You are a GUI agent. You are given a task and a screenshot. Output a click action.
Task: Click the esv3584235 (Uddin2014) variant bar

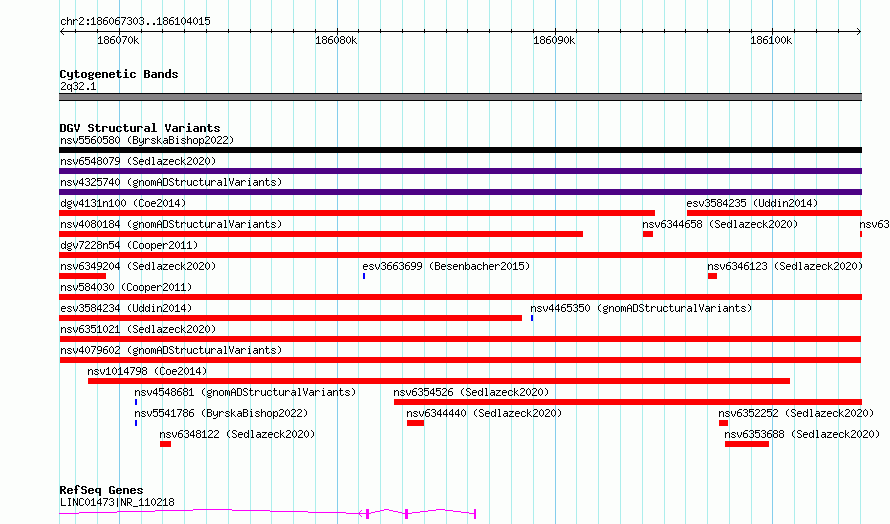point(774,213)
